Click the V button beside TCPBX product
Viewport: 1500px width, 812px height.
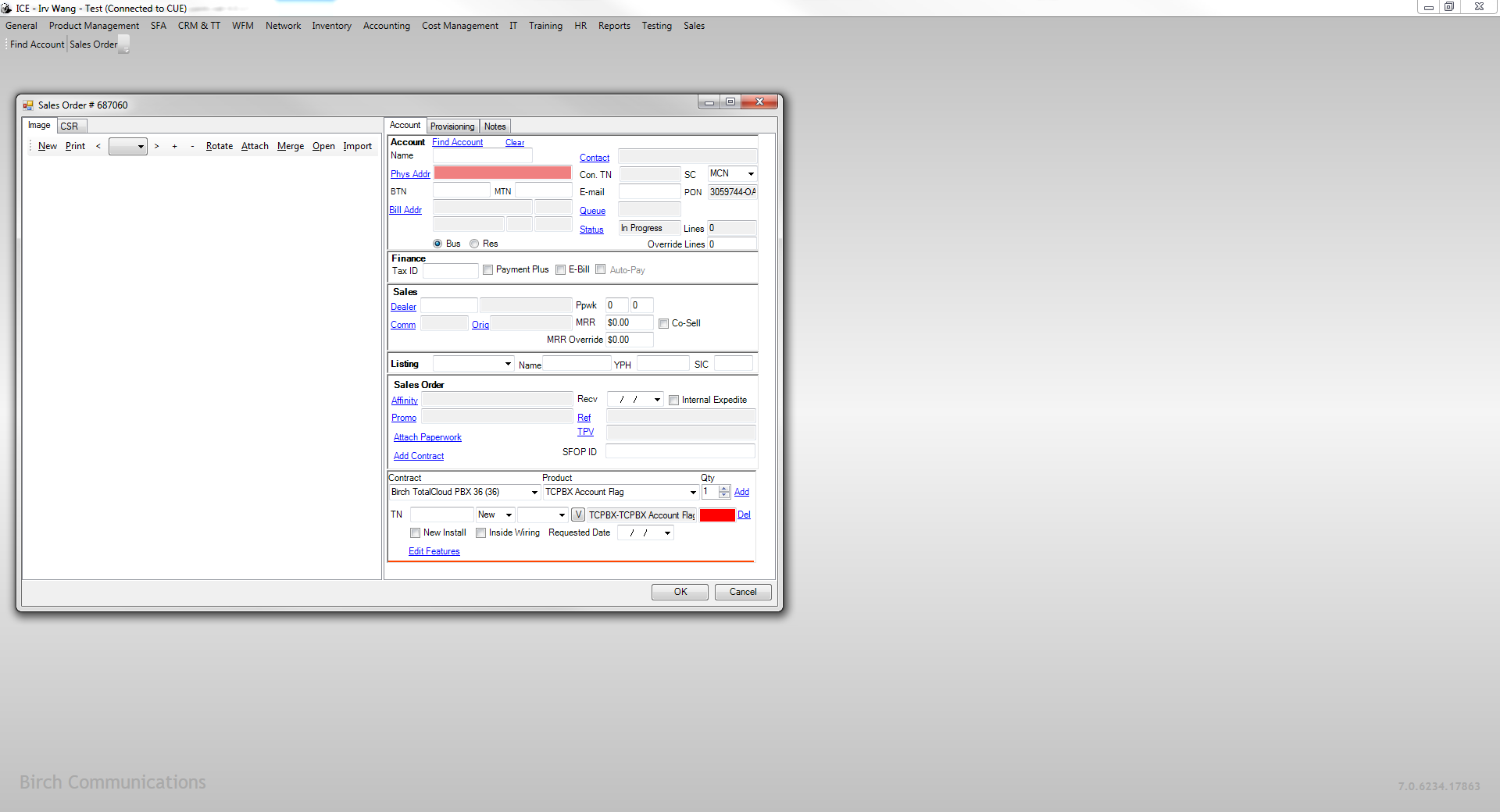click(578, 515)
